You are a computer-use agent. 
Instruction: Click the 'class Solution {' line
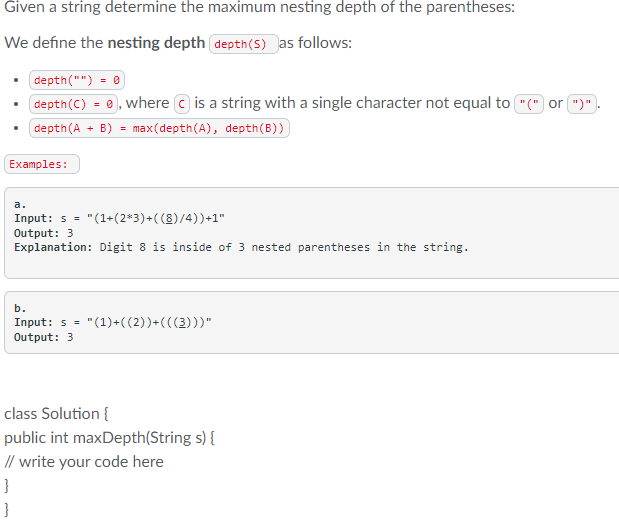[x=56, y=414]
